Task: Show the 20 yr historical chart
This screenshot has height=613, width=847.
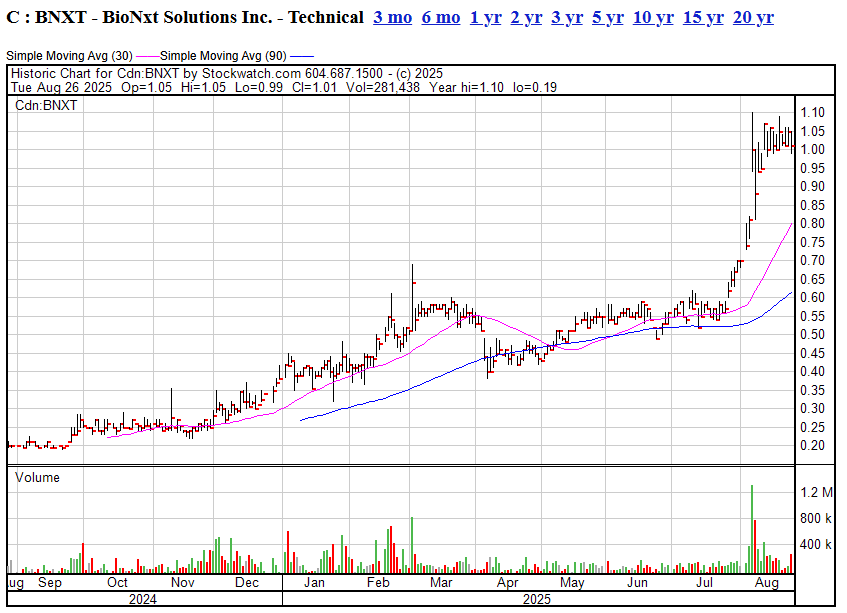Action: (753, 17)
